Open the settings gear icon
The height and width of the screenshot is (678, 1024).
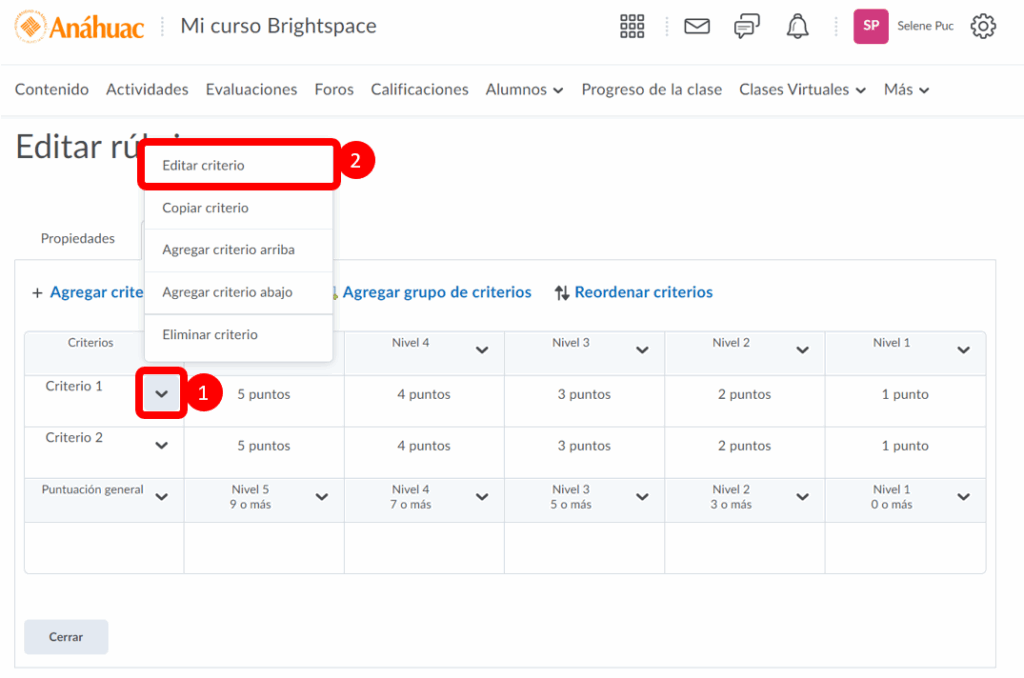click(x=983, y=27)
